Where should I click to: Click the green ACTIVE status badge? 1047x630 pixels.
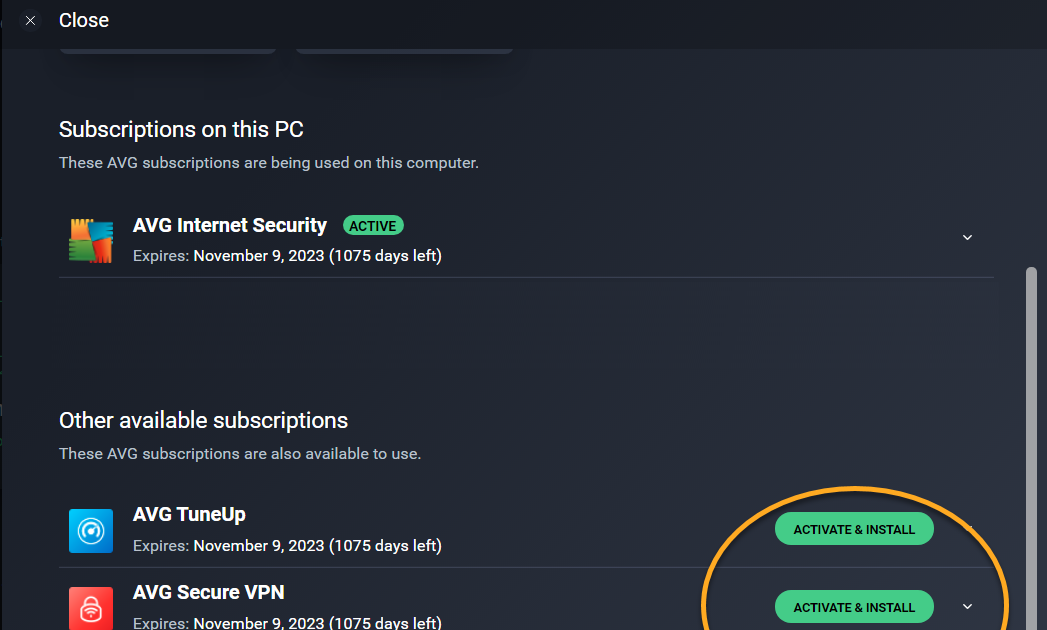373,226
